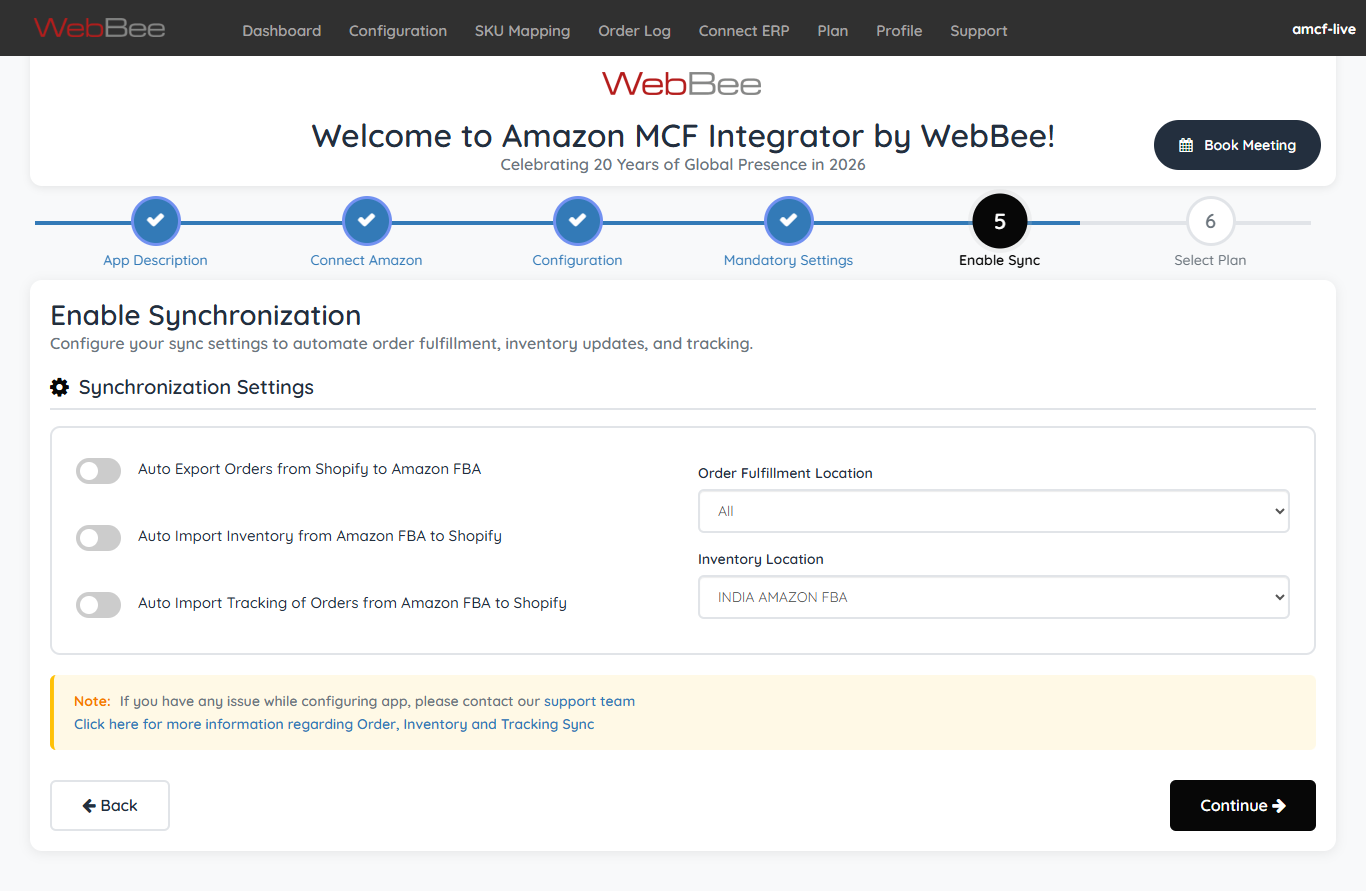Click the Mandatory Settings step checkmark circle
The height and width of the screenshot is (891, 1366).
[788, 221]
